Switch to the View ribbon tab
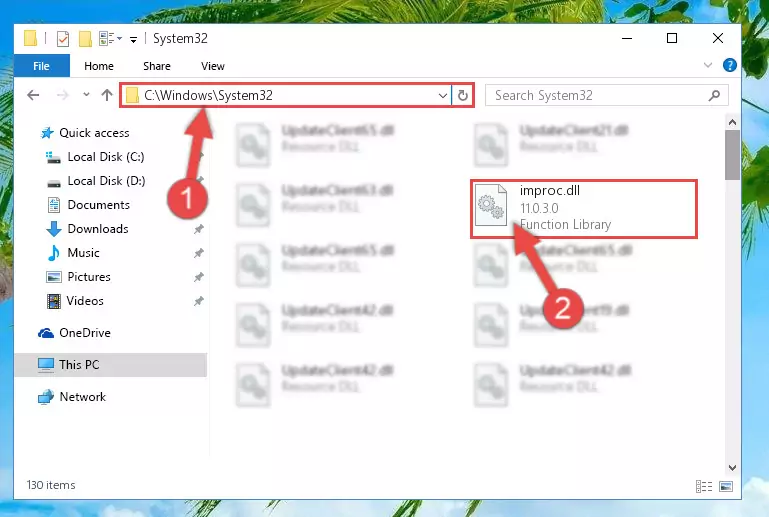 pyautogui.click(x=212, y=66)
